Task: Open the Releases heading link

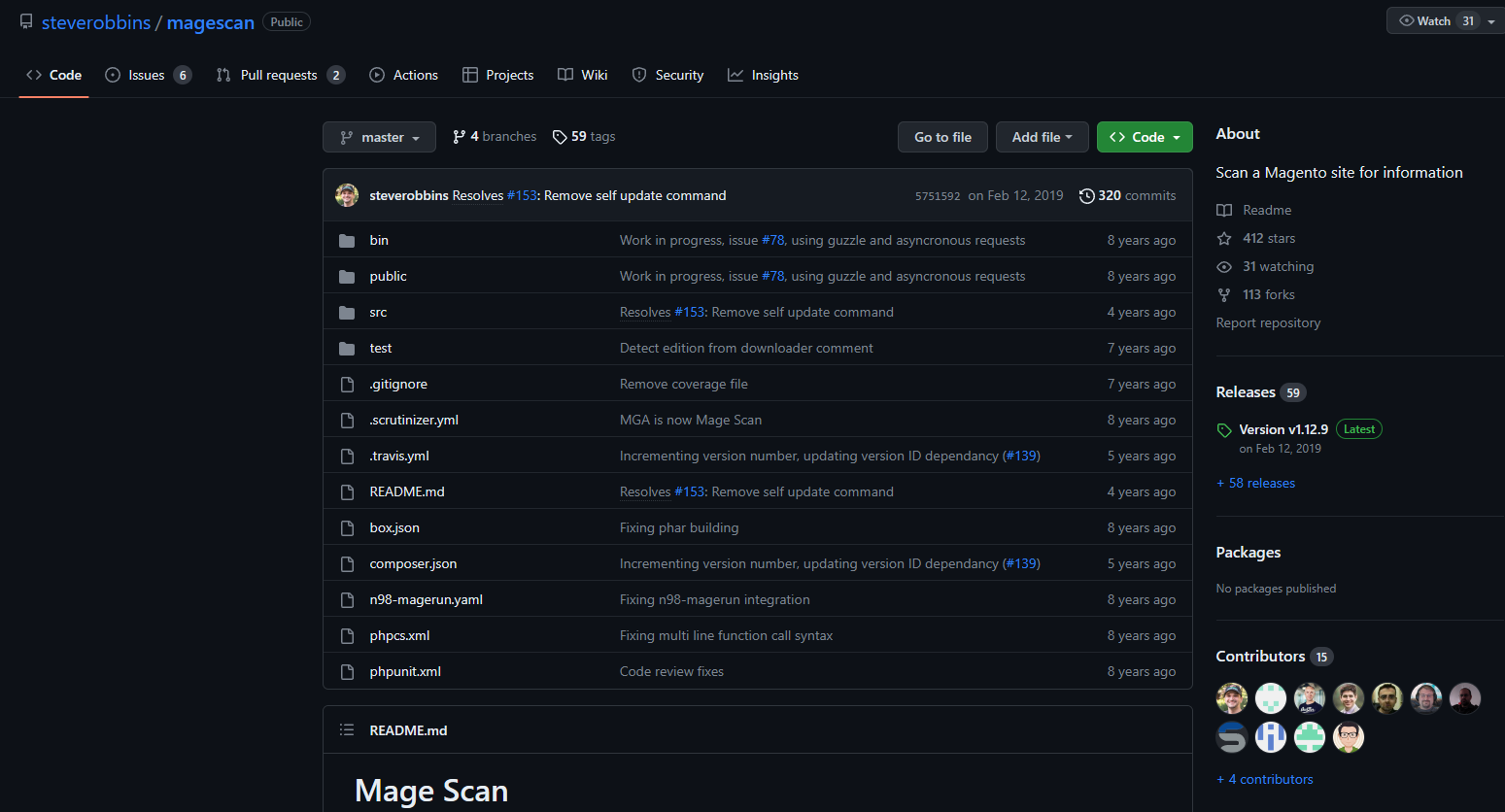Action: [x=1247, y=392]
